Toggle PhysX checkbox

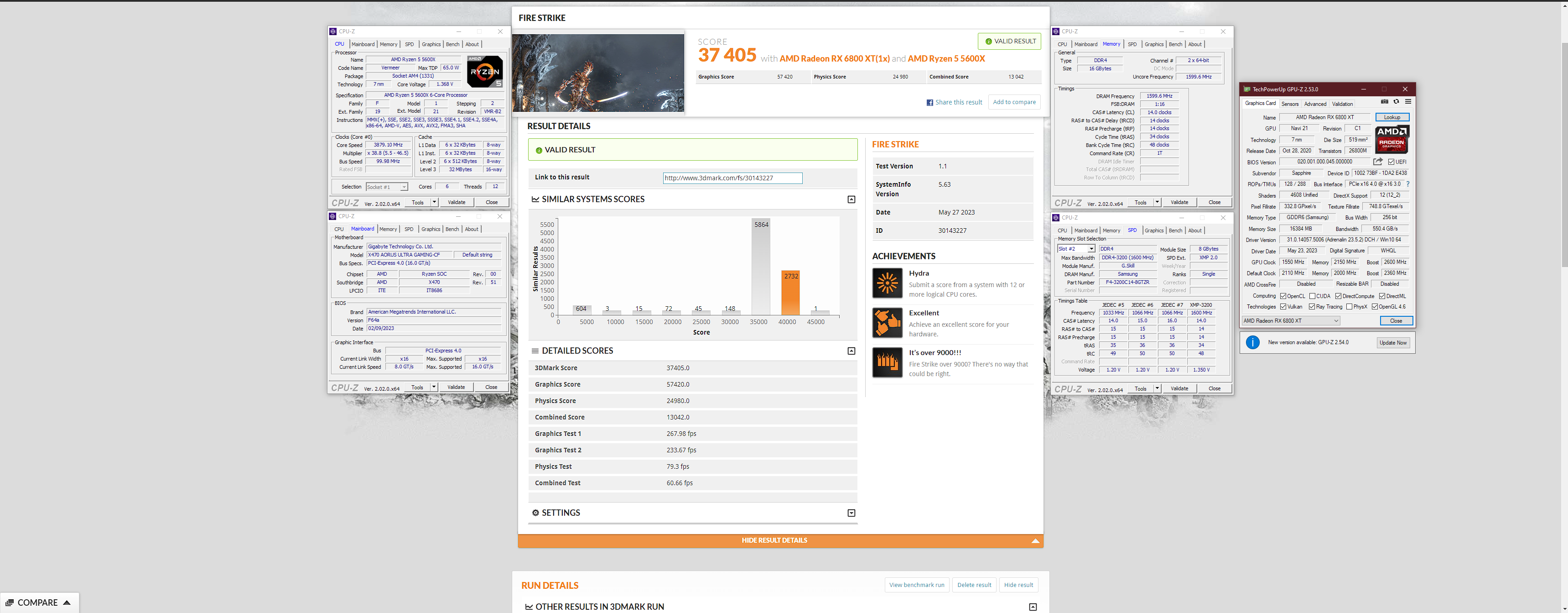click(1350, 307)
